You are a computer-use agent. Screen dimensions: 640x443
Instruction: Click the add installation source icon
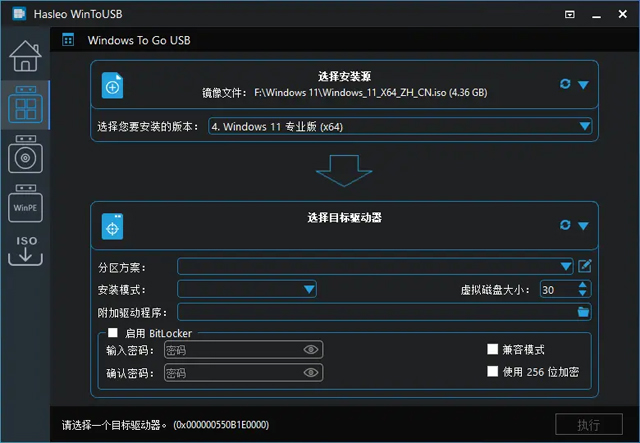[x=113, y=88]
